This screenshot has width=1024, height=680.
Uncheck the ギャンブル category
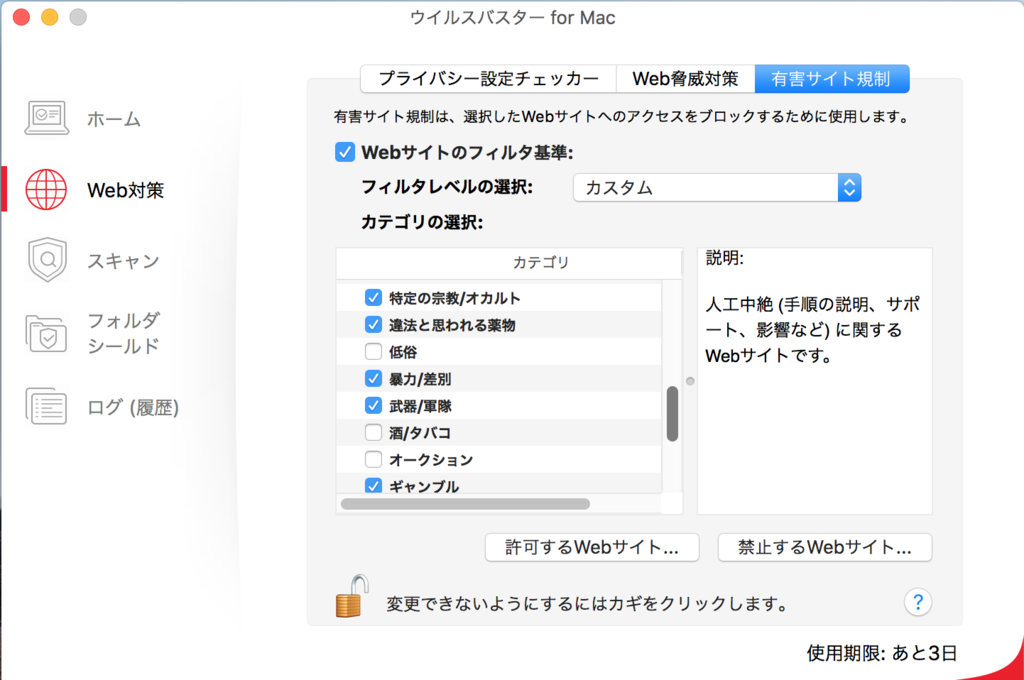point(373,485)
